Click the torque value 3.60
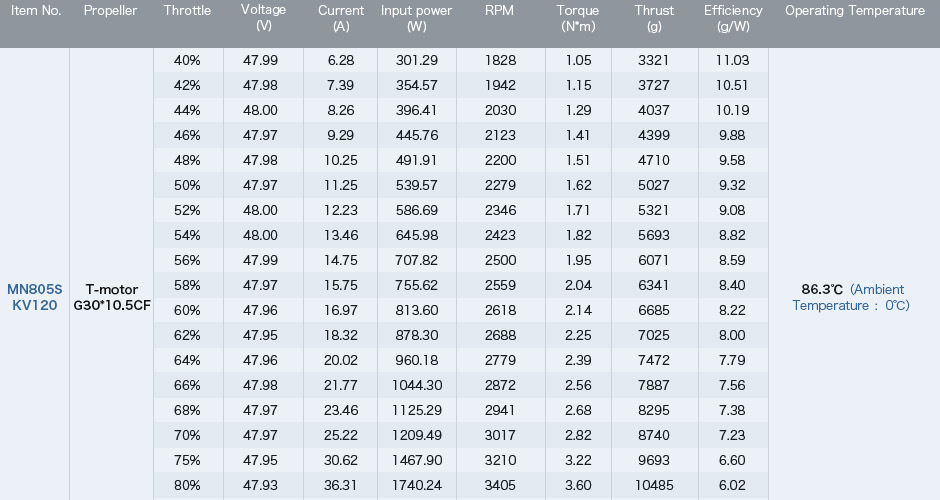Viewport: 940px width, 500px height. [x=578, y=485]
